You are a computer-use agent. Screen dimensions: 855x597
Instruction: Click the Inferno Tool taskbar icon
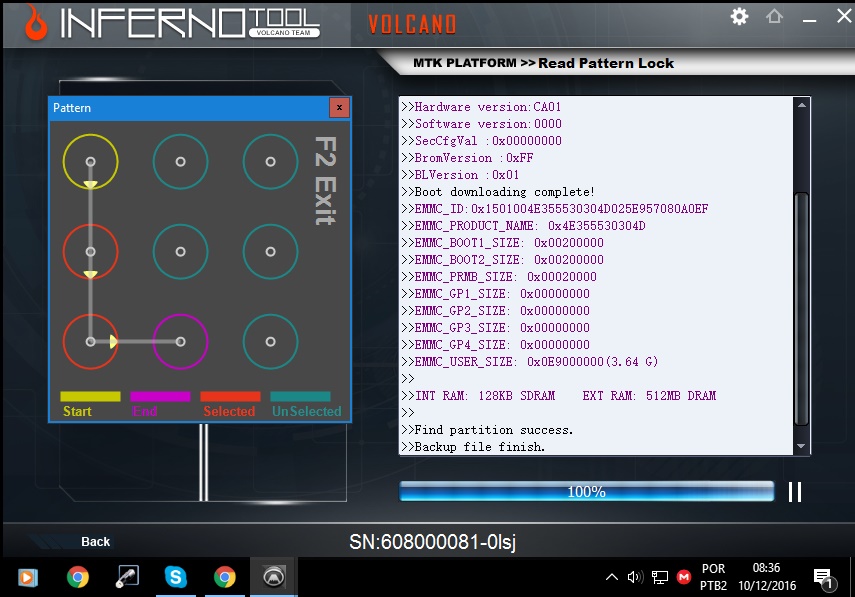point(274,577)
